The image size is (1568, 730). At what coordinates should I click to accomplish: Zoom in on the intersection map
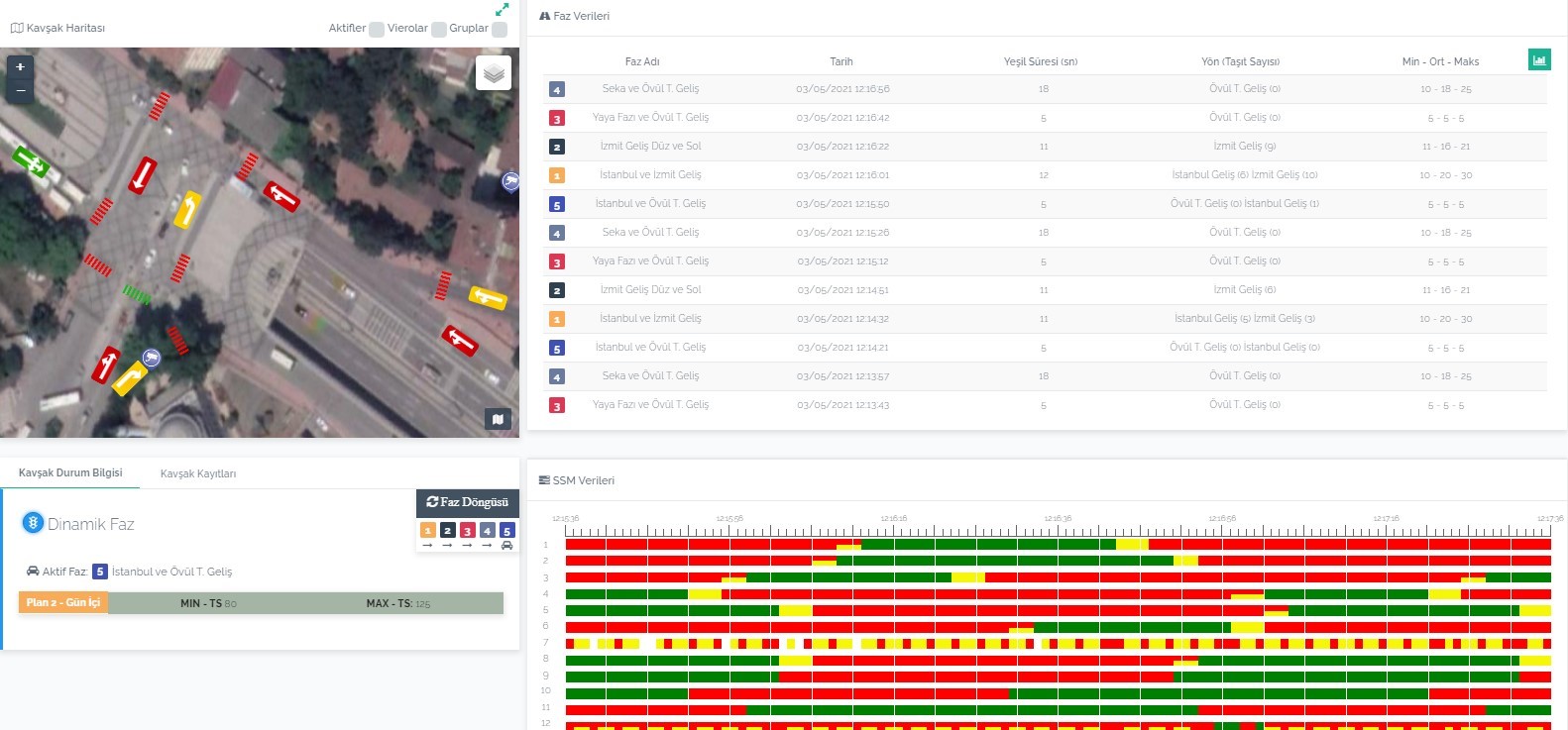20,66
